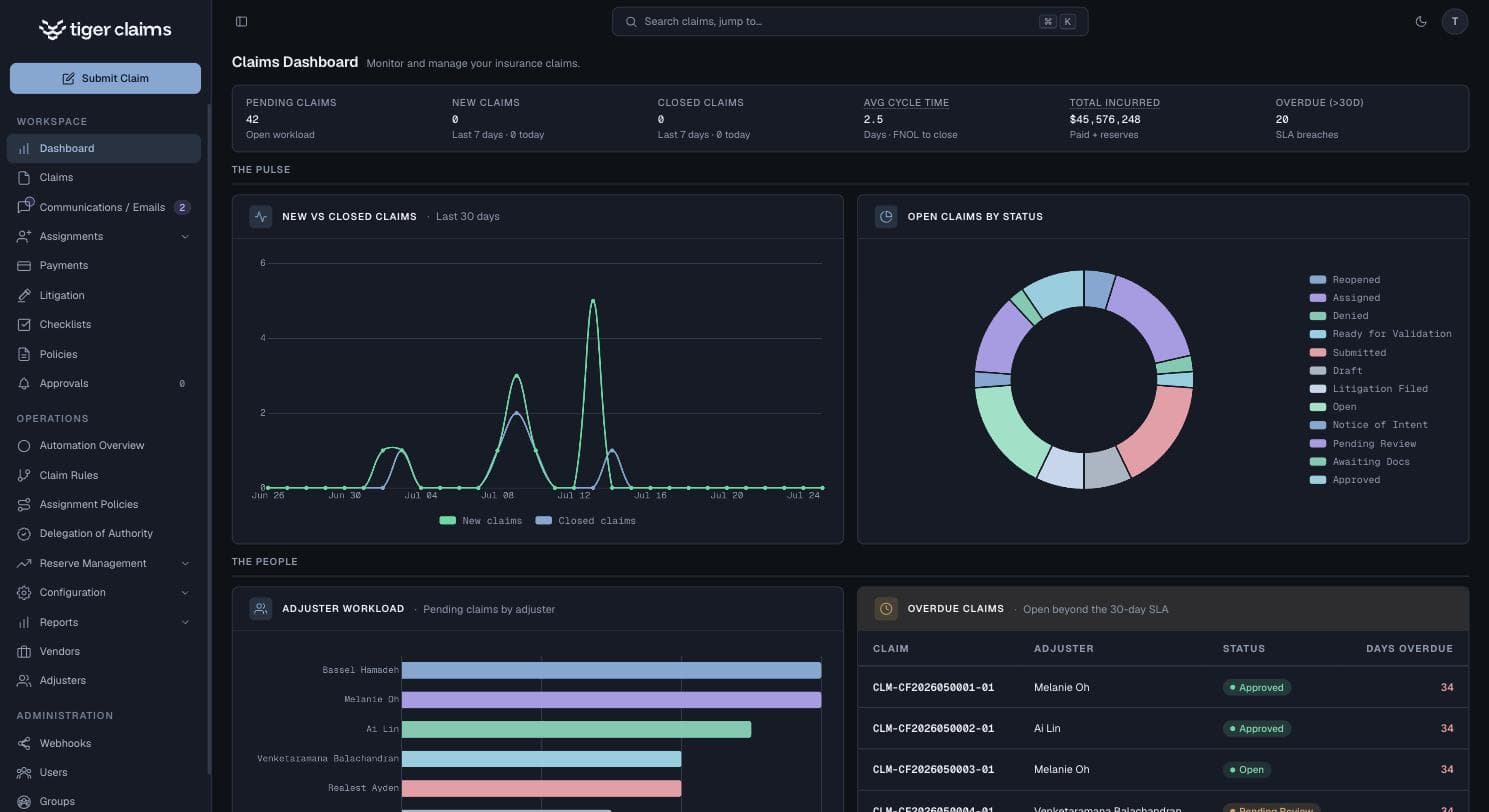Go to the Payments page
Image resolution: width=1489 pixels, height=812 pixels.
(104, 265)
